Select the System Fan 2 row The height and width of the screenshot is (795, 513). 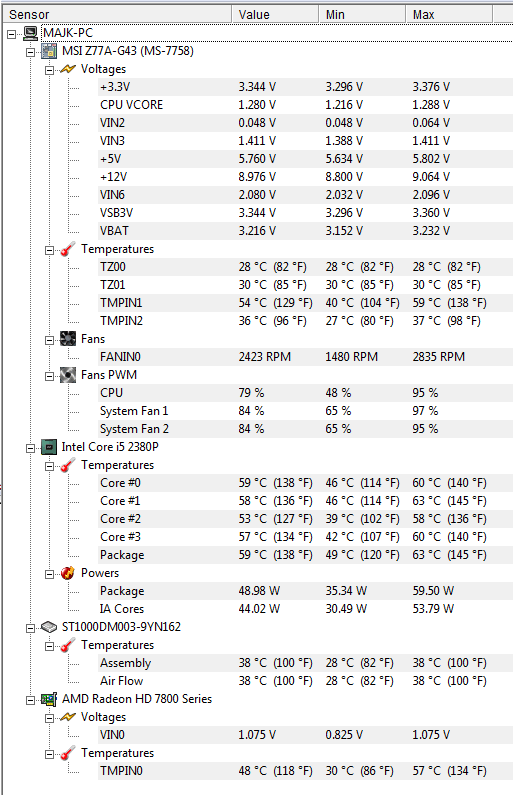coord(305,429)
